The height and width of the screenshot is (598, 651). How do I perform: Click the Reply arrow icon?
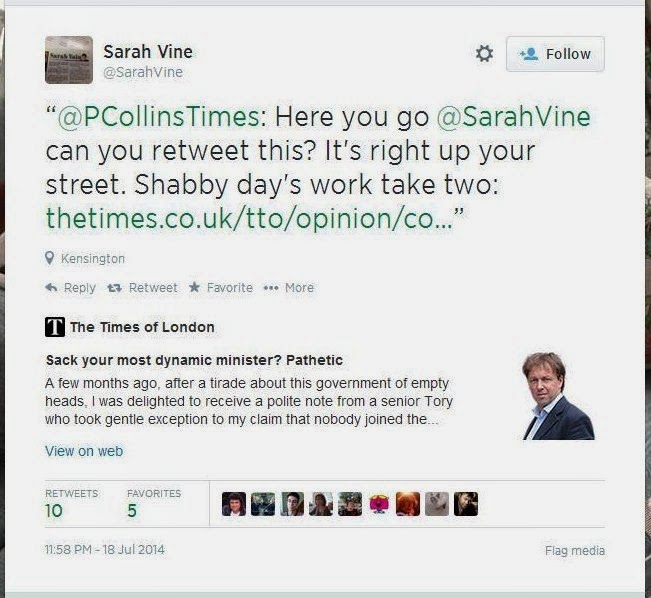(x=51, y=288)
